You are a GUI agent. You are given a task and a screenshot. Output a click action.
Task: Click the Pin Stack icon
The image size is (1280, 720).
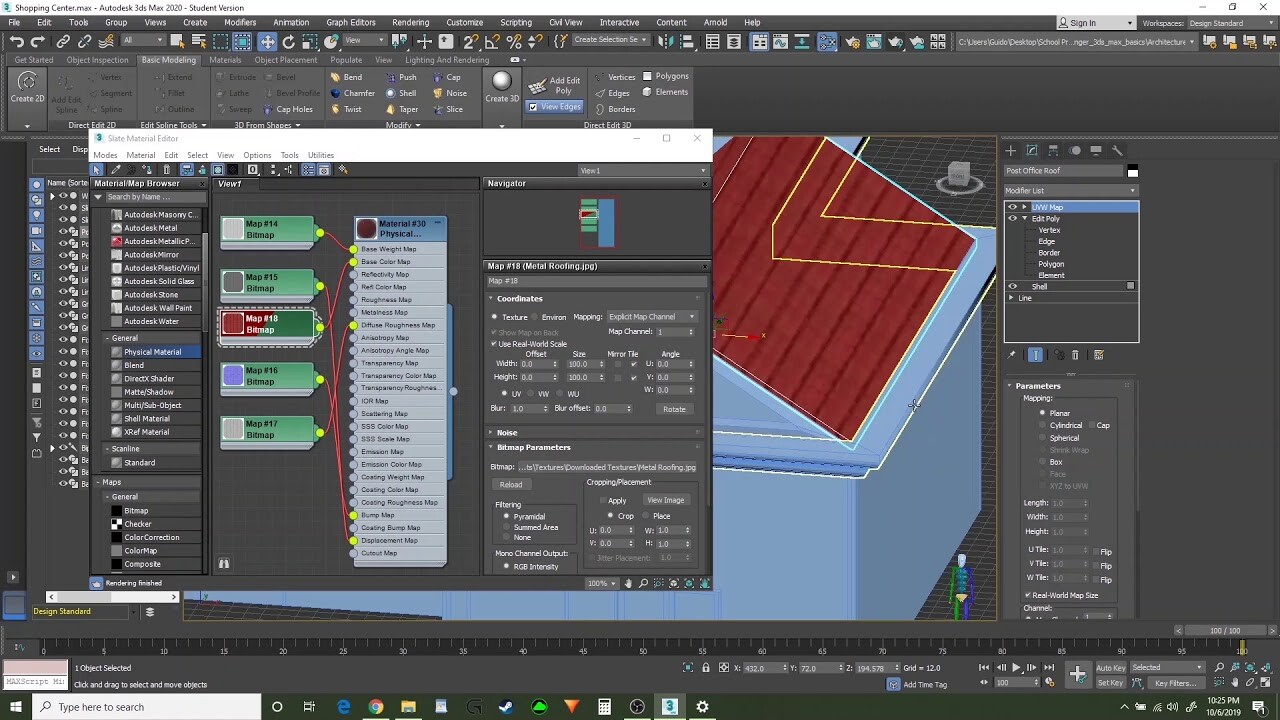[1011, 355]
